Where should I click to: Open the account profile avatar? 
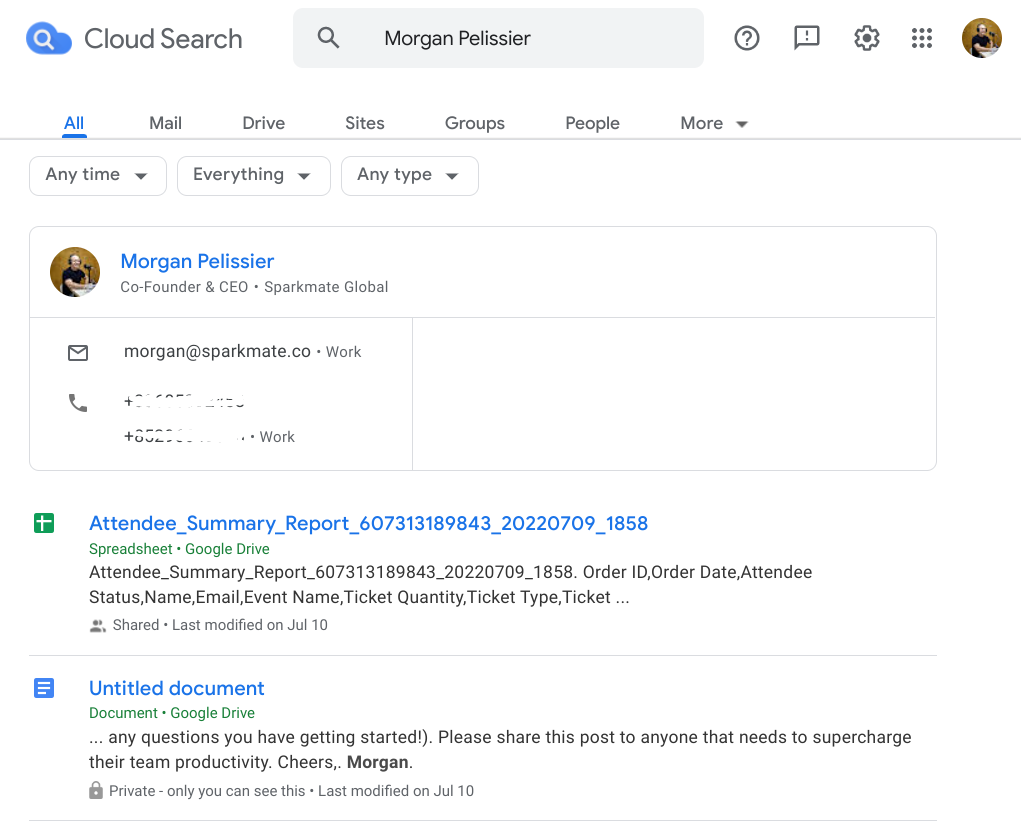pos(981,38)
